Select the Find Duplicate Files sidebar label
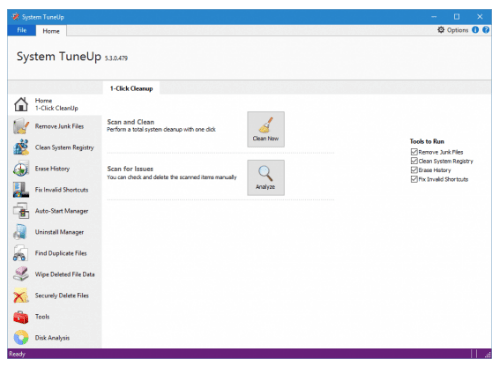Screen dimensions: 498x367 click(61, 253)
